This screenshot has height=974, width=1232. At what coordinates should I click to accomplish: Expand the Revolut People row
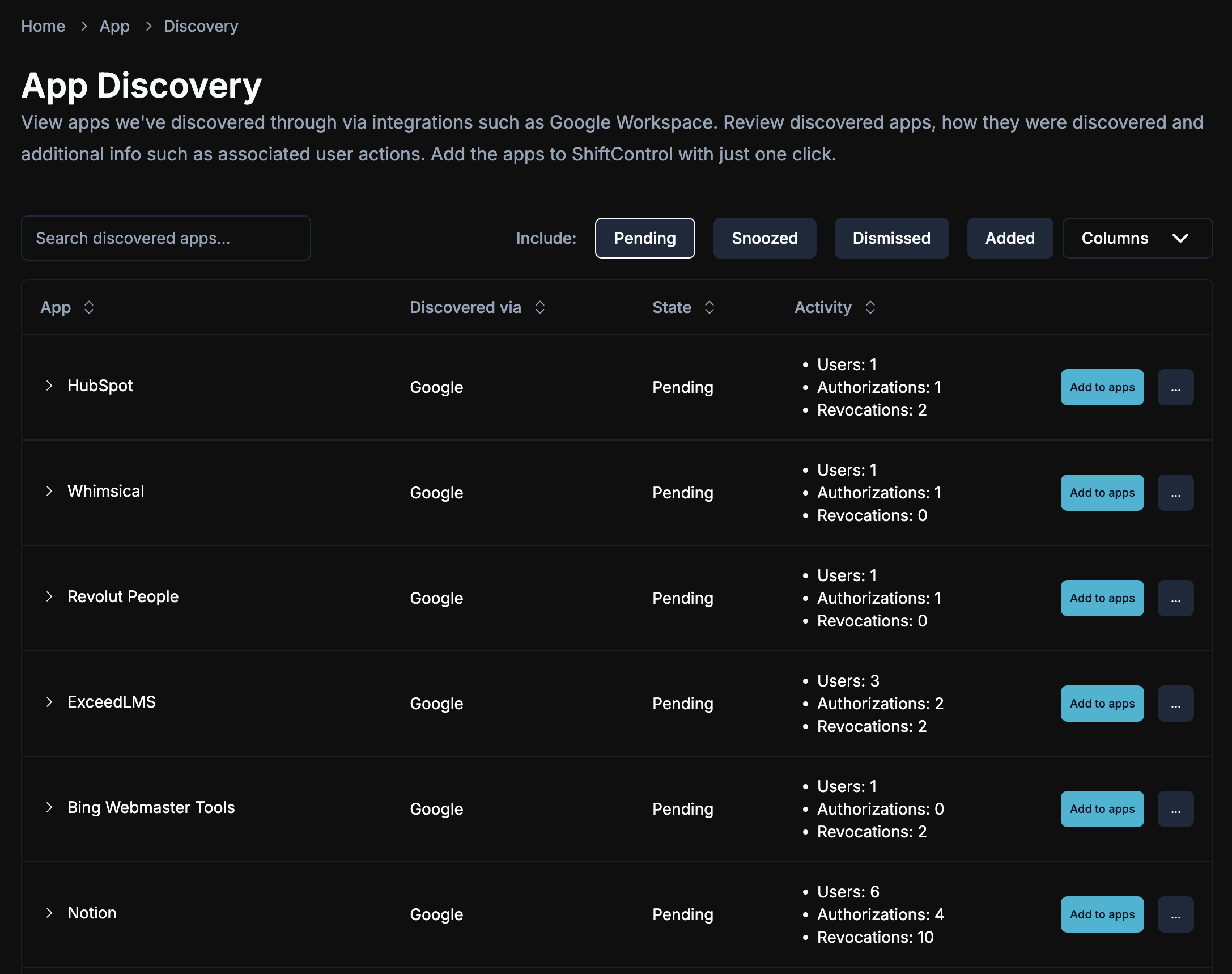[x=49, y=597]
